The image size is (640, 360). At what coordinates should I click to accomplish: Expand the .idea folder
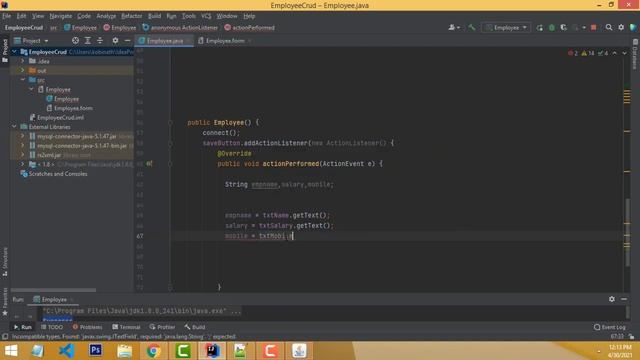coord(23,61)
